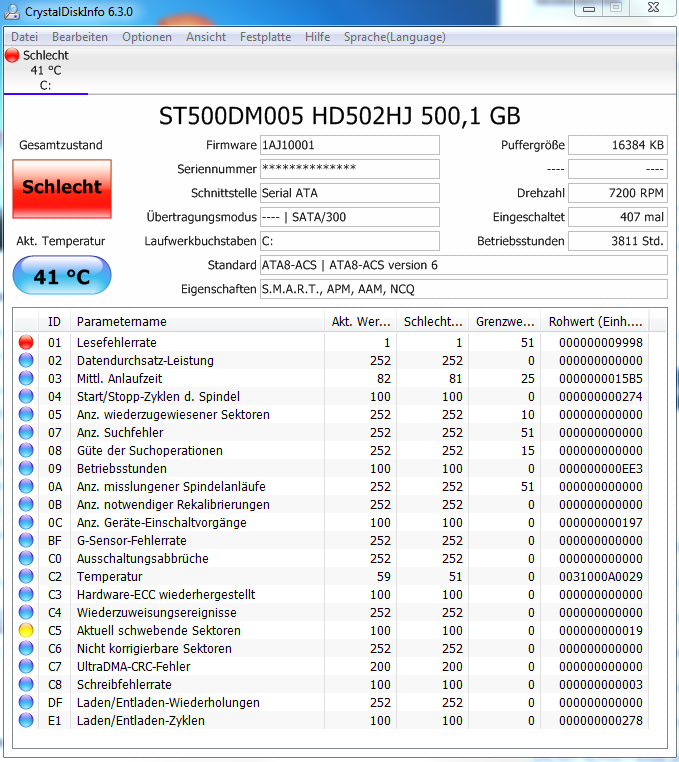Click the status icon for Start/Stopp-Zyklen d. Spindel
679x762 pixels.
tap(26, 396)
